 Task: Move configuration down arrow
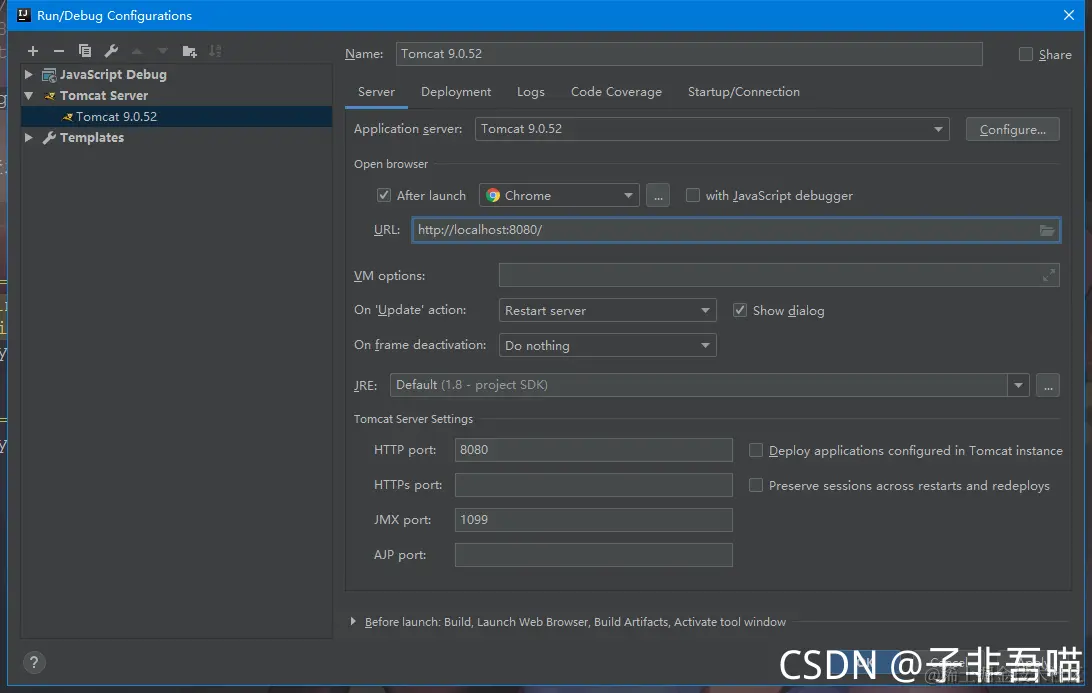[x=163, y=51]
